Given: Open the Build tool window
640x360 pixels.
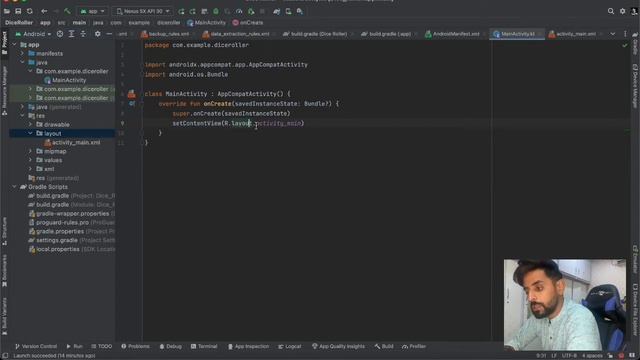Looking at the screenshot, I should tap(384, 347).
